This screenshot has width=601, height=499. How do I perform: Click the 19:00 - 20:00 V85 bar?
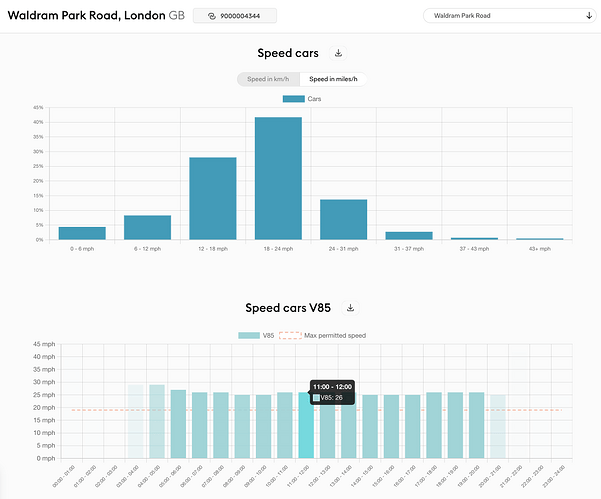tap(476, 425)
